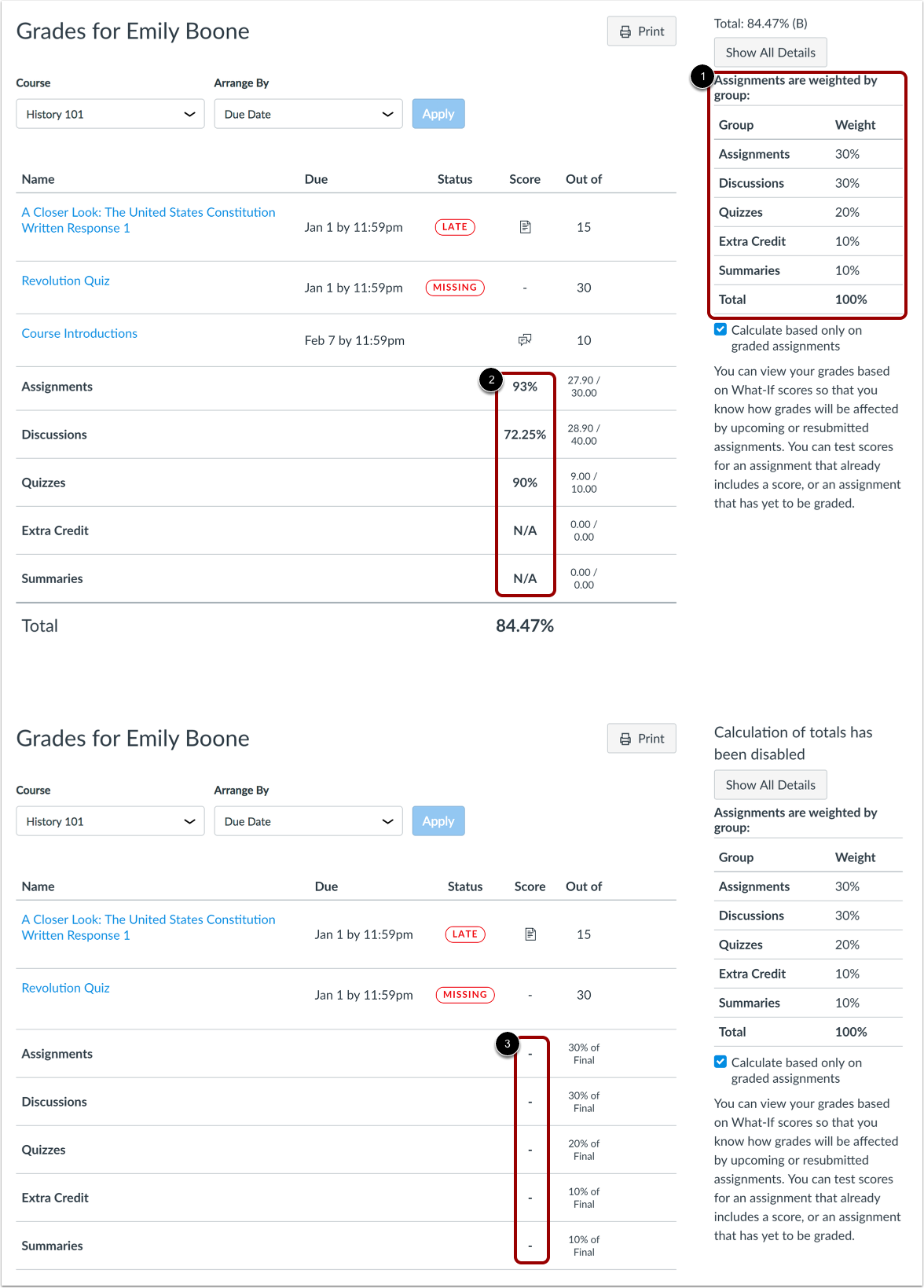Click the top Print button

pos(641,31)
